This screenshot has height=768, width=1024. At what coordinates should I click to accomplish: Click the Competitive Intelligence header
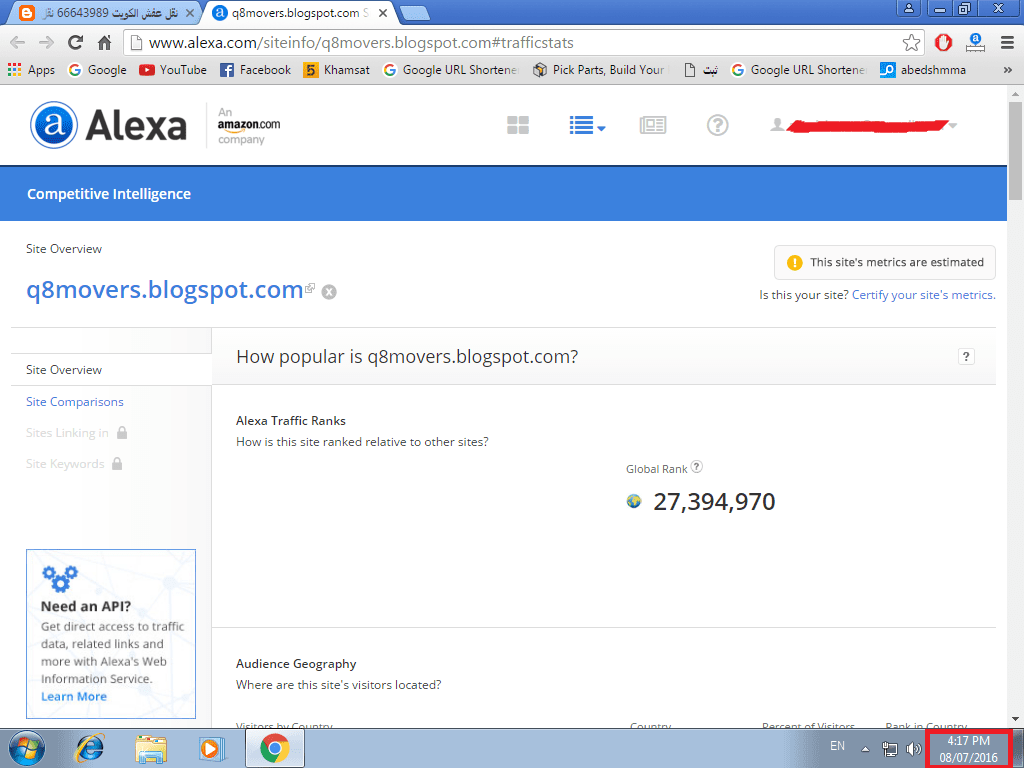(108, 194)
